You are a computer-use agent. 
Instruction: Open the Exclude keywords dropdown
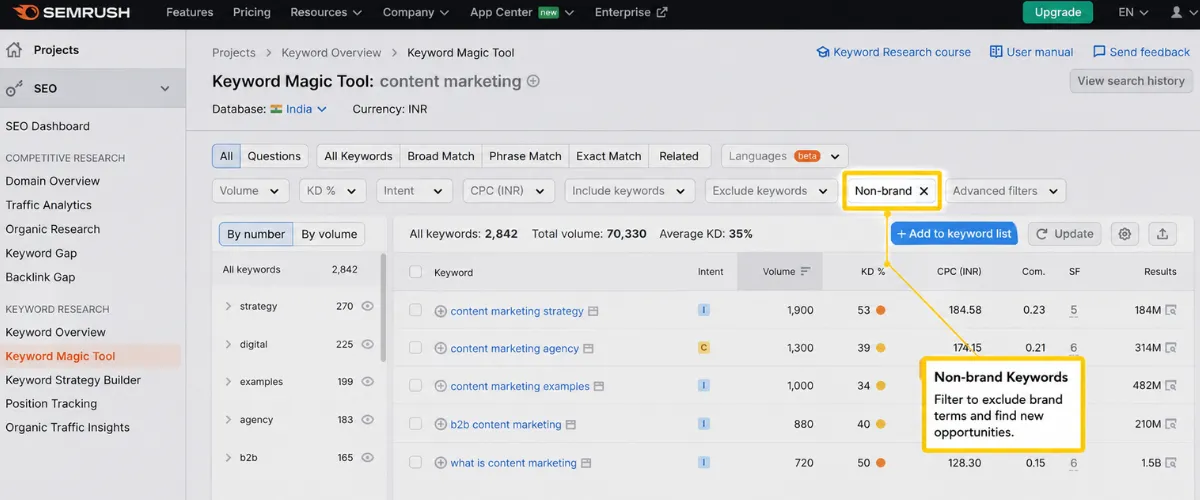[771, 191]
